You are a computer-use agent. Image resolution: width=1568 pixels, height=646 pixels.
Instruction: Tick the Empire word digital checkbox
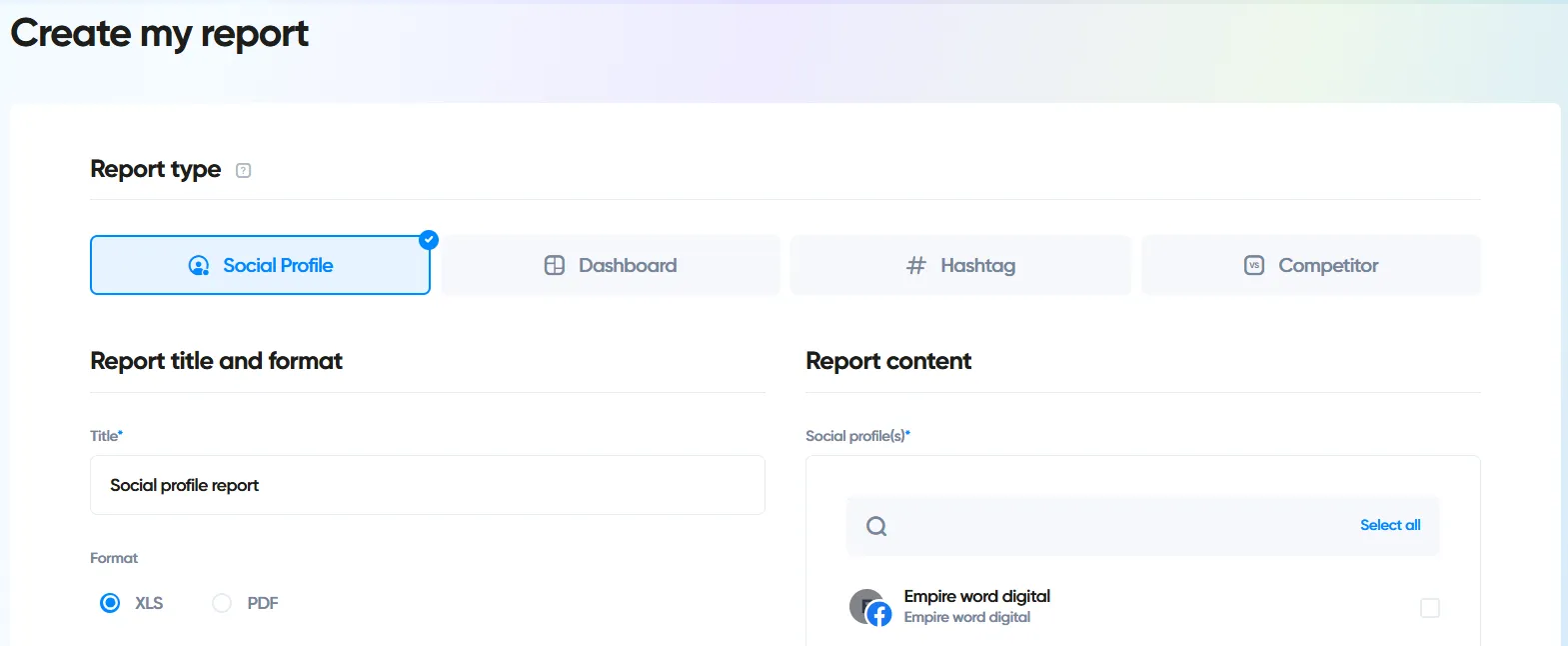pyautogui.click(x=1430, y=608)
